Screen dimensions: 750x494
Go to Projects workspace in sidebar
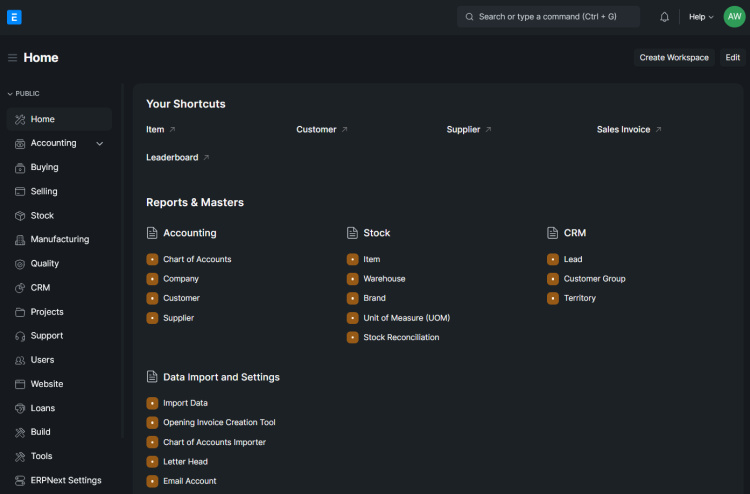point(47,312)
